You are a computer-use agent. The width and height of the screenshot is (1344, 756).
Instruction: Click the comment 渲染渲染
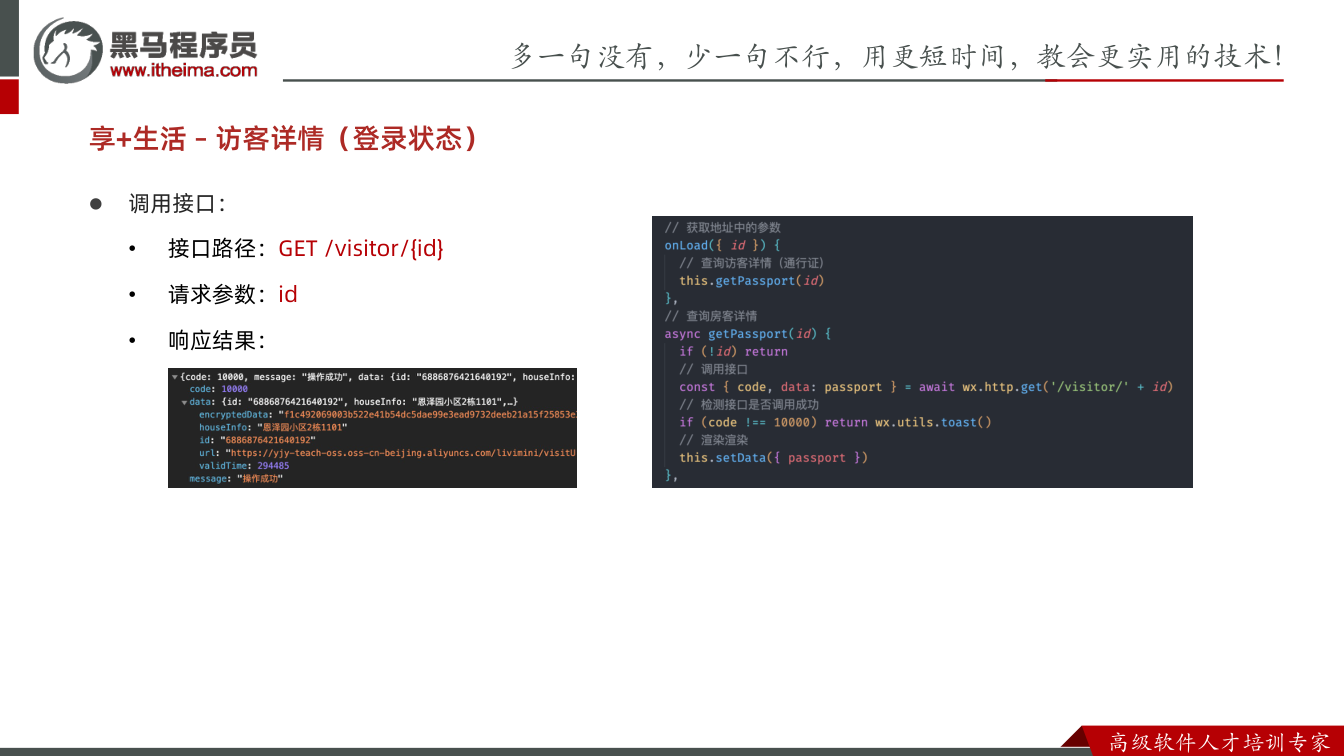pos(713,440)
